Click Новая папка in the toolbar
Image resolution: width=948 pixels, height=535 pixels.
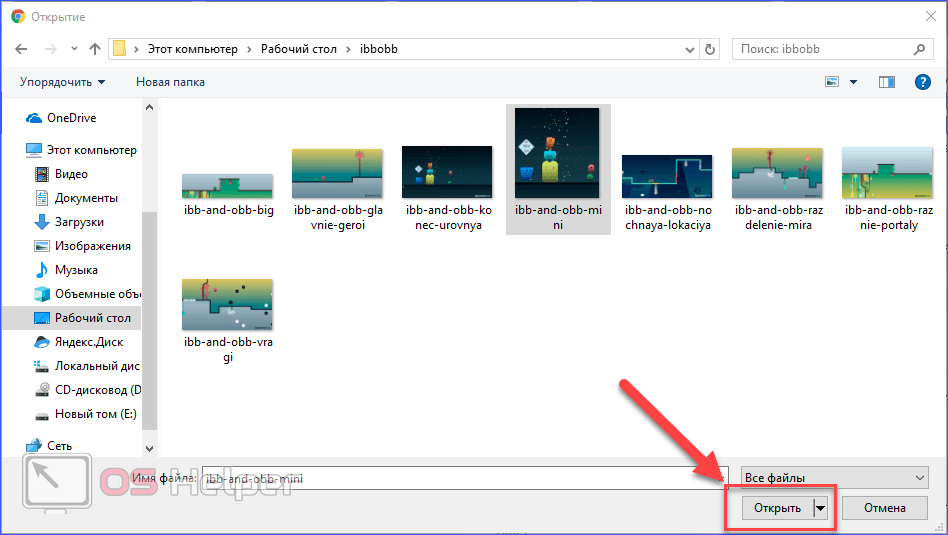170,82
